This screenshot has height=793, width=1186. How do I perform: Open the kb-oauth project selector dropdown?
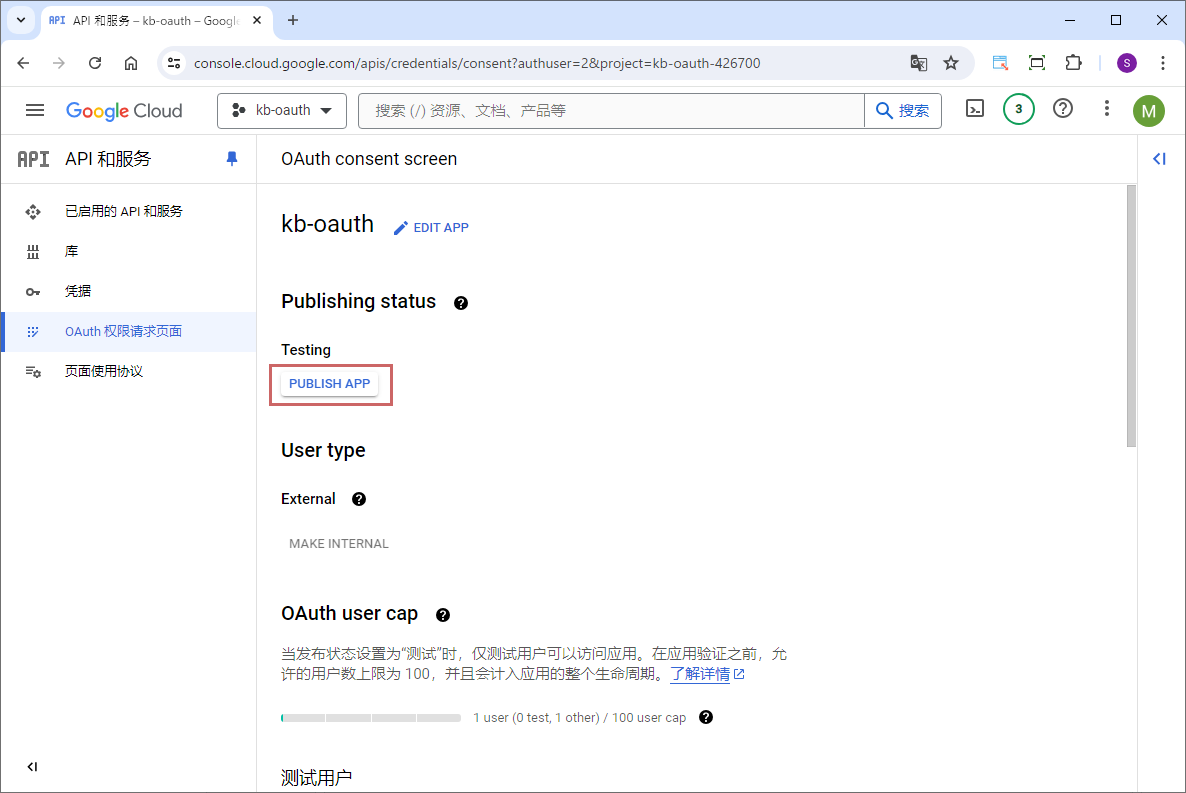tap(282, 111)
